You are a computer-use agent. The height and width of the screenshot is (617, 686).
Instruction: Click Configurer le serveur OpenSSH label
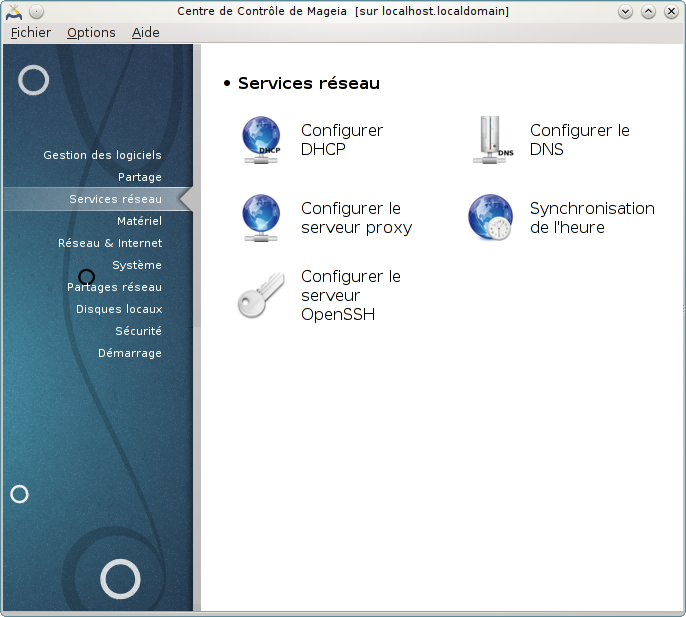(350, 295)
